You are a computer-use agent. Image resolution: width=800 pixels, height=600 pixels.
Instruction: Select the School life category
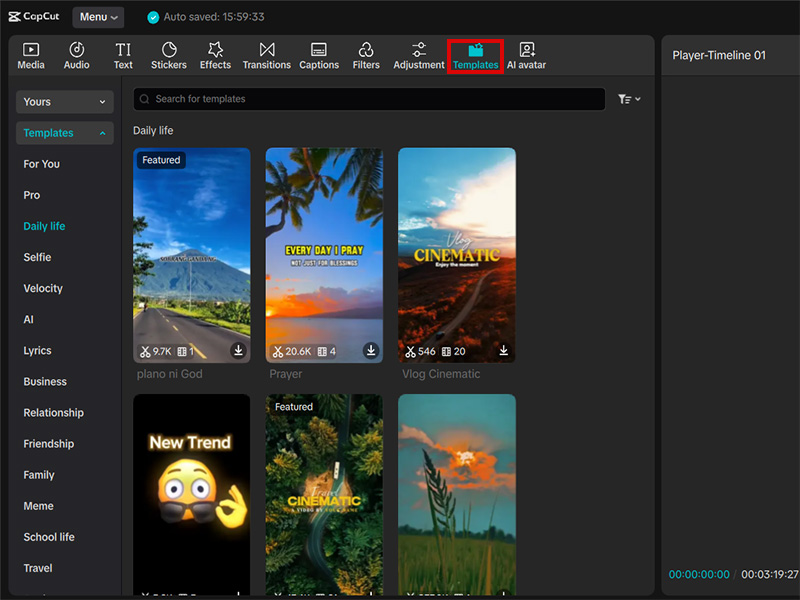coord(49,538)
